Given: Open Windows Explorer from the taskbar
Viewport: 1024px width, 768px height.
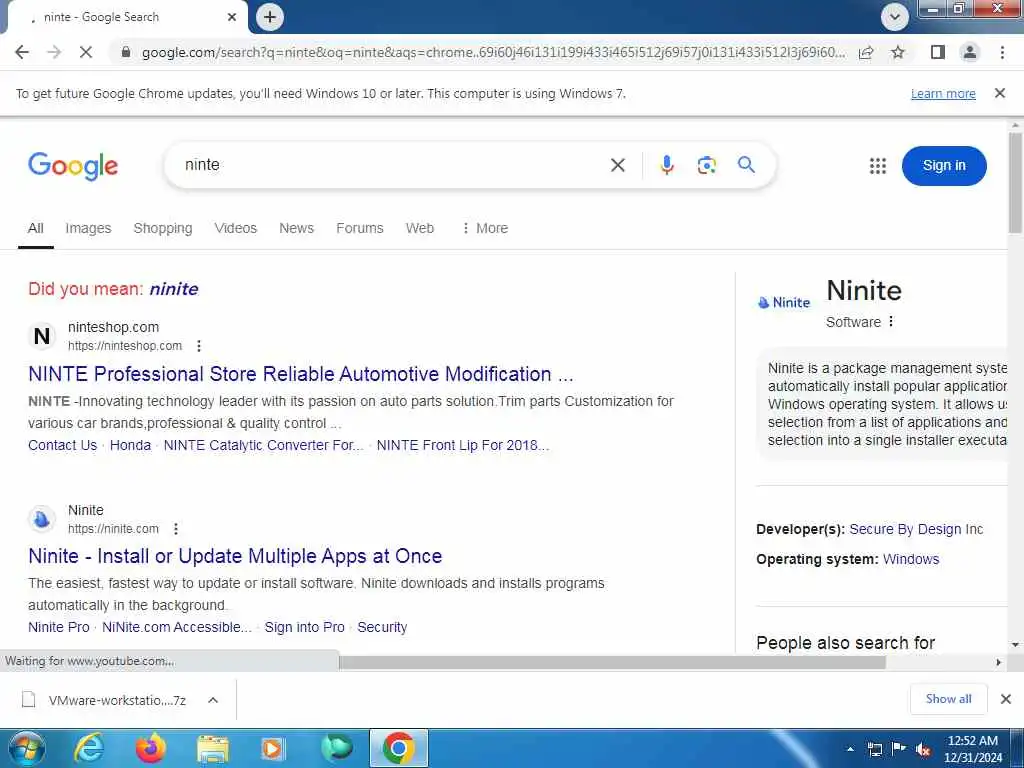Looking at the screenshot, I should point(213,748).
